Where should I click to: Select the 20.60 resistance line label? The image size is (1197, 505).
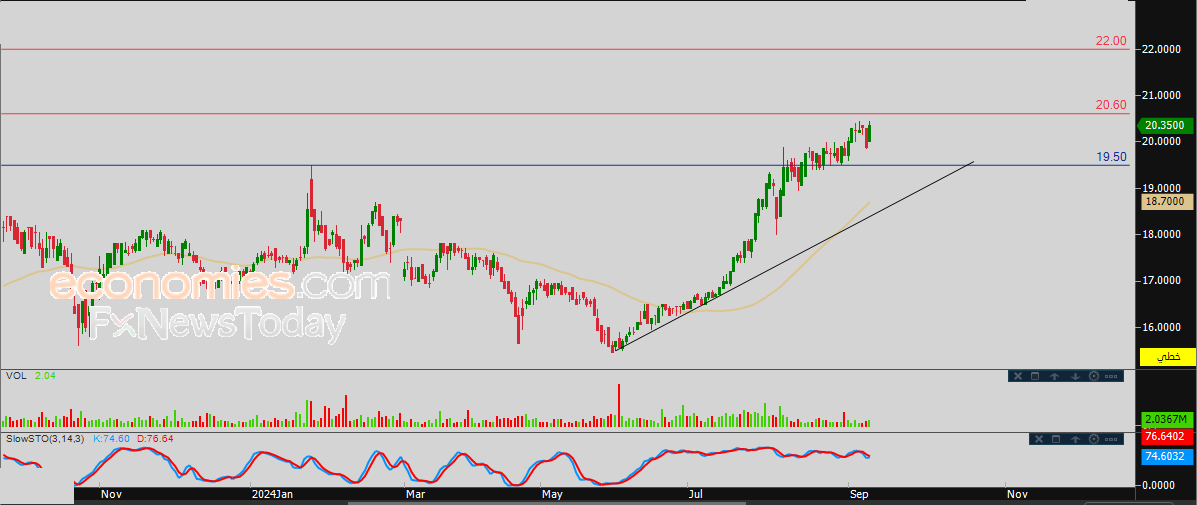click(x=1112, y=105)
